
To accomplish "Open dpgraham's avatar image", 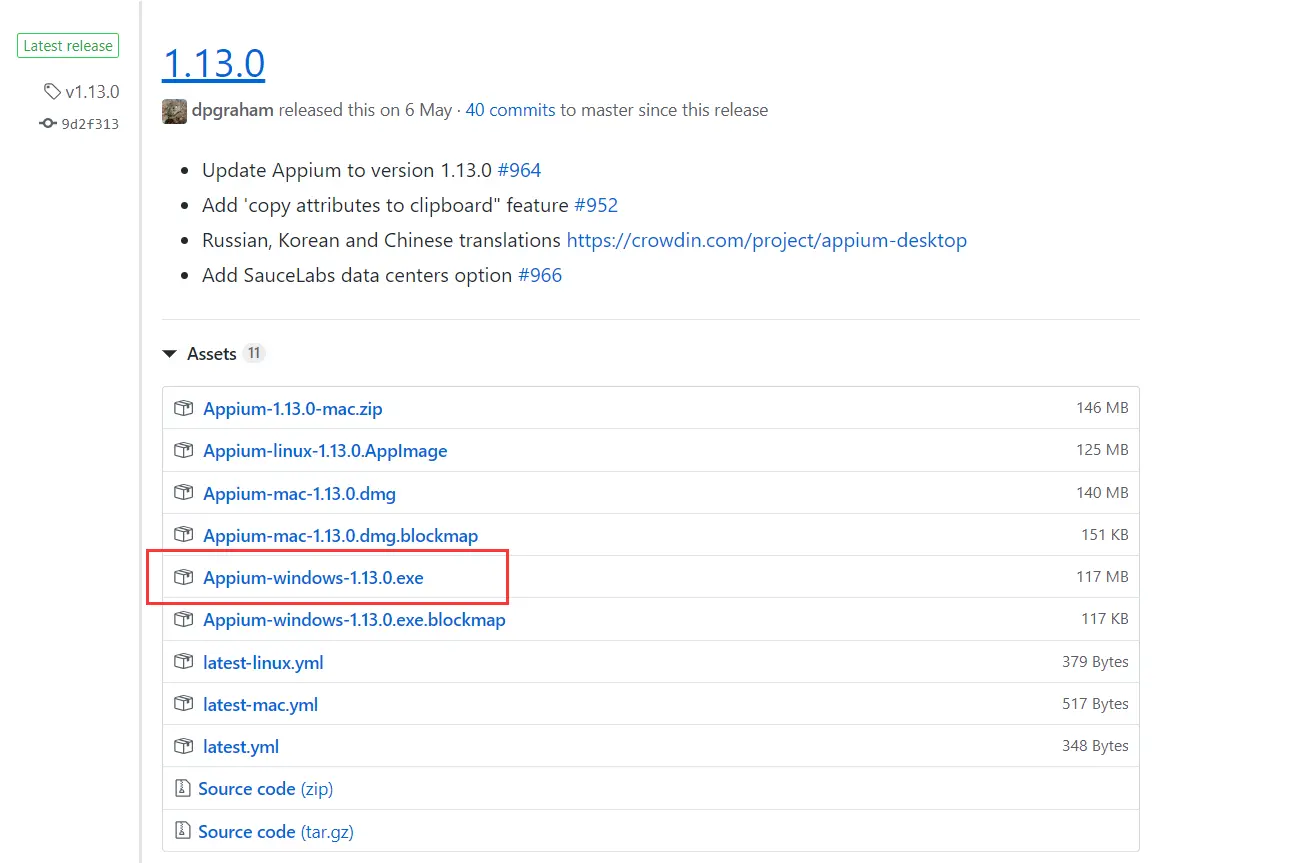I will 174,111.
